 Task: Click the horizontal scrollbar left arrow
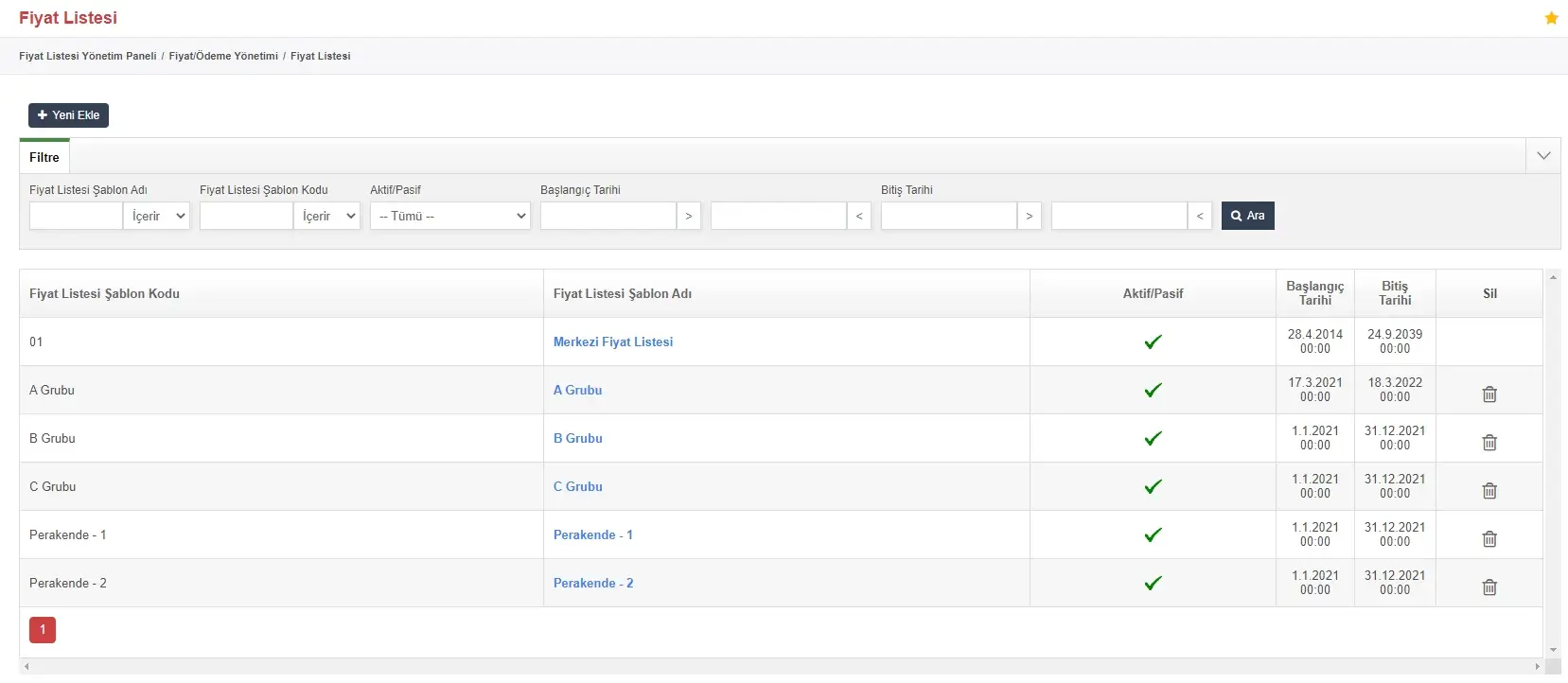26,667
